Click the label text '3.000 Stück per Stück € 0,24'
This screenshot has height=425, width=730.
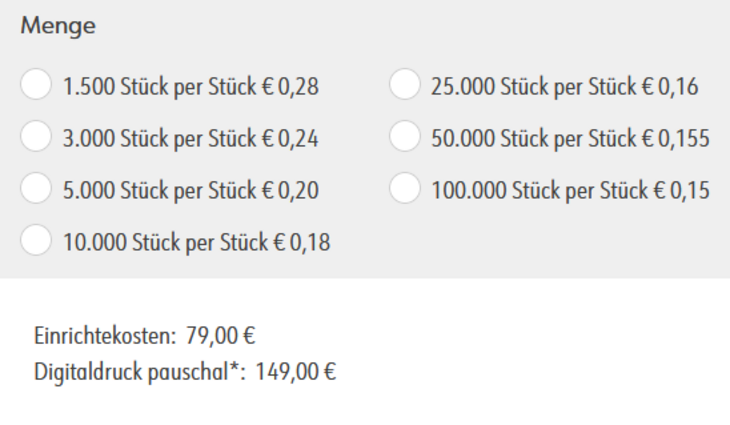tap(191, 139)
